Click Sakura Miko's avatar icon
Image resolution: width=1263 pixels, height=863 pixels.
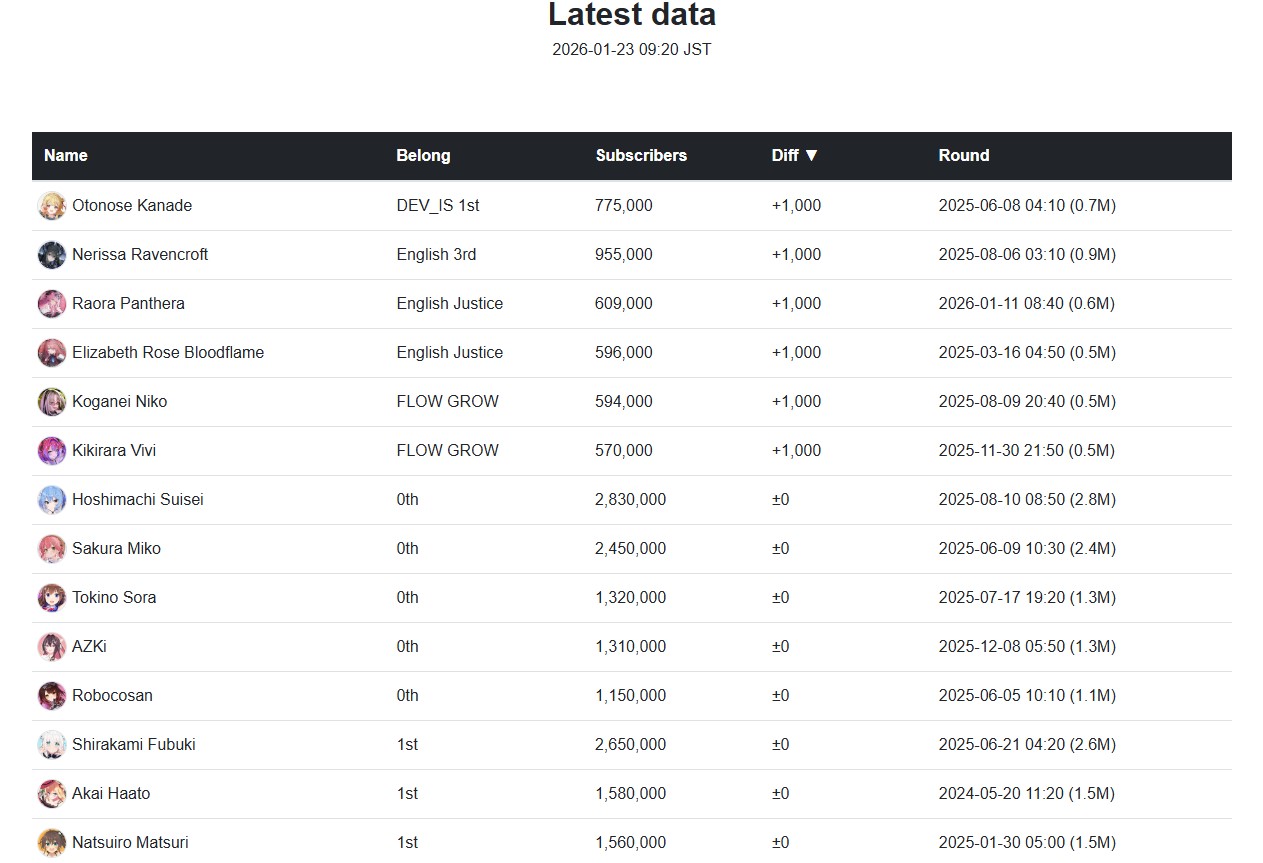[x=52, y=549]
